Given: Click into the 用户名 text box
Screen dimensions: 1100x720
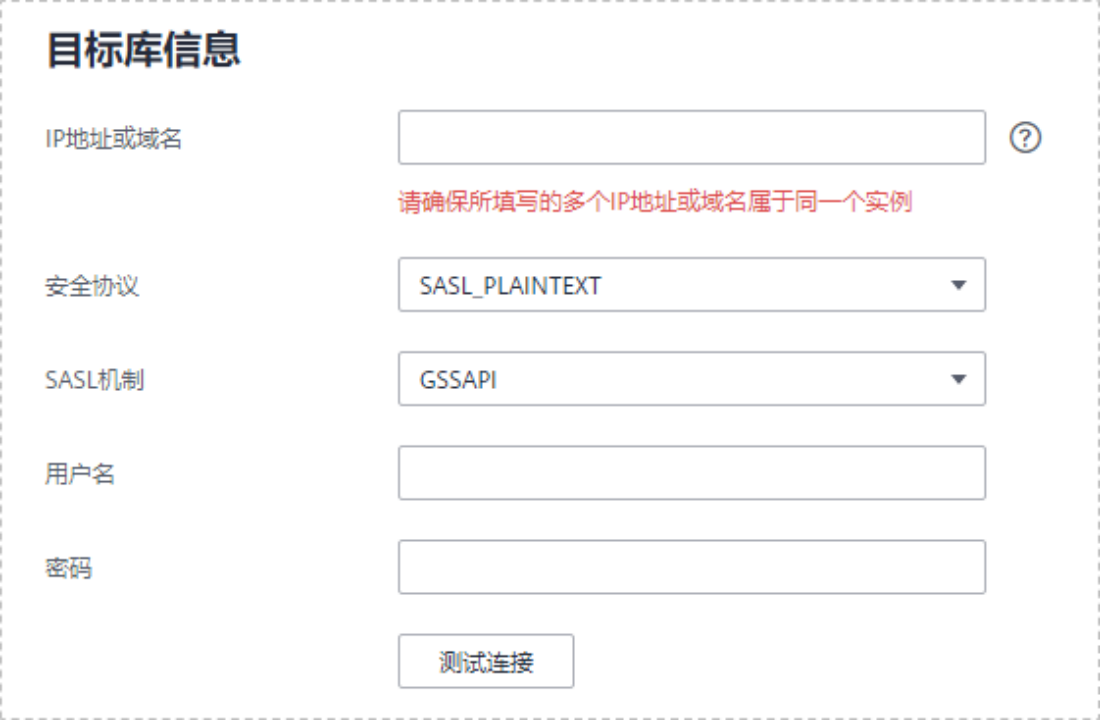Looking at the screenshot, I should click(x=691, y=473).
